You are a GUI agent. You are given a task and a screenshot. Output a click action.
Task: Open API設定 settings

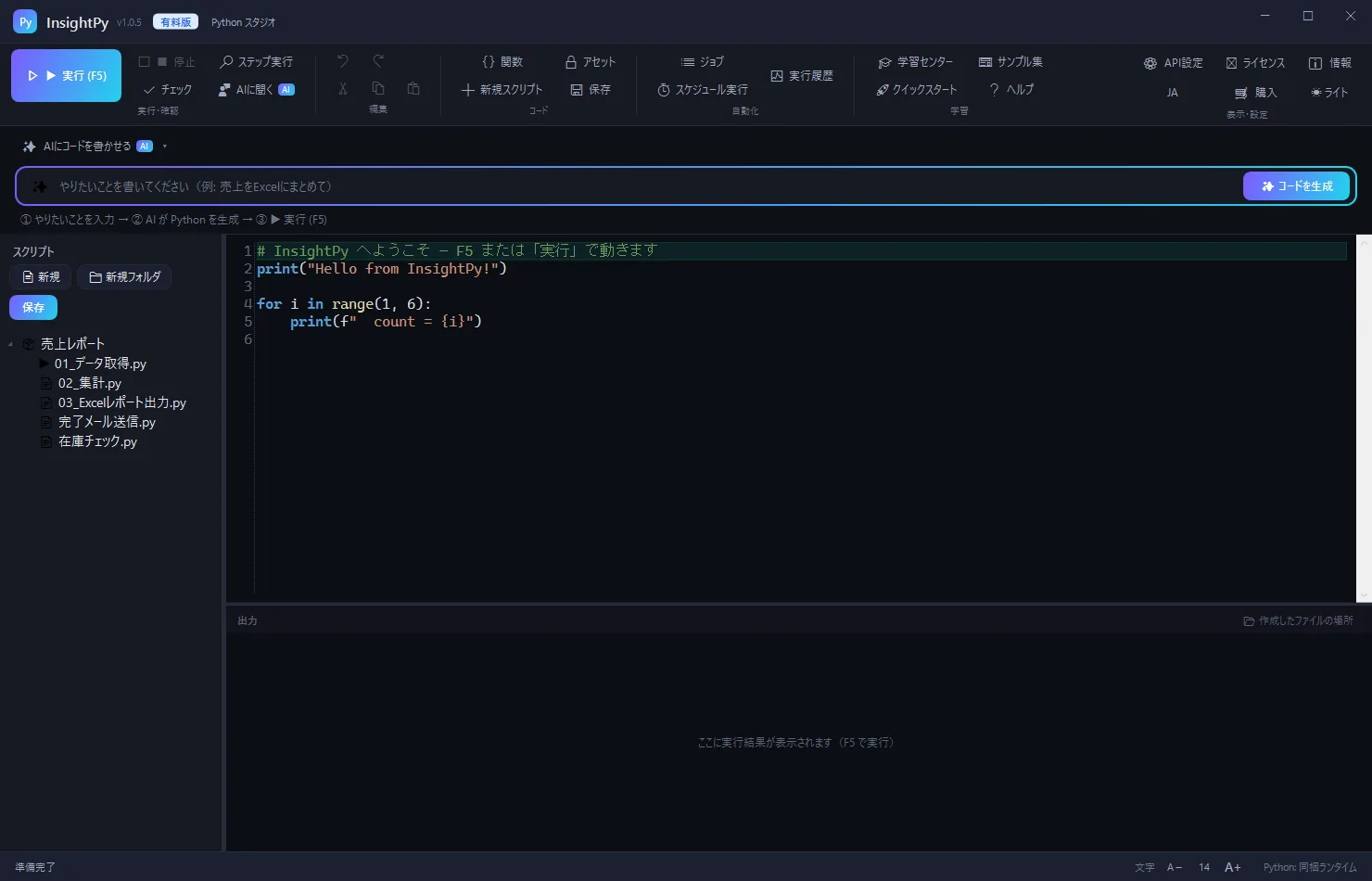coord(1173,63)
